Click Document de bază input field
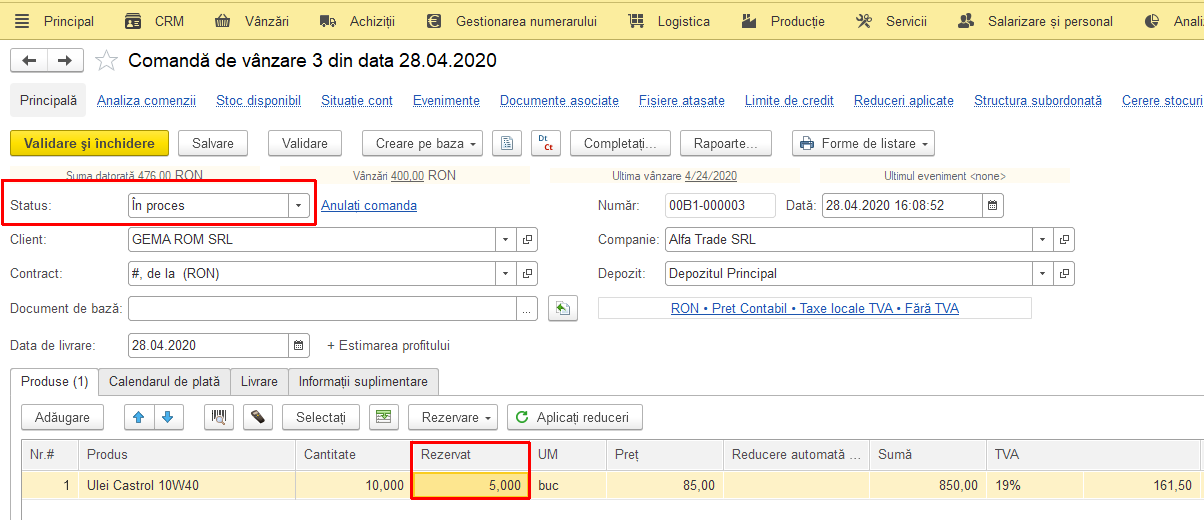 tap(322, 309)
